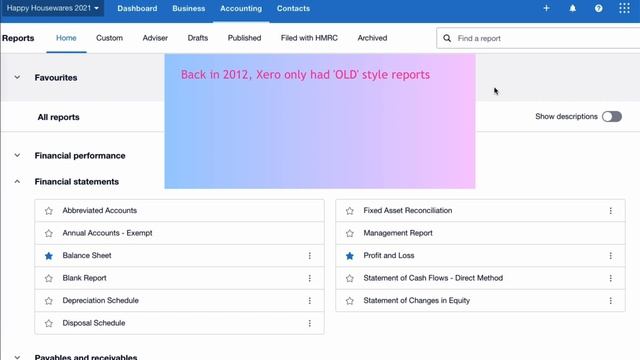
Task: Star the Disposal Schedule report
Action: pyautogui.click(x=49, y=323)
